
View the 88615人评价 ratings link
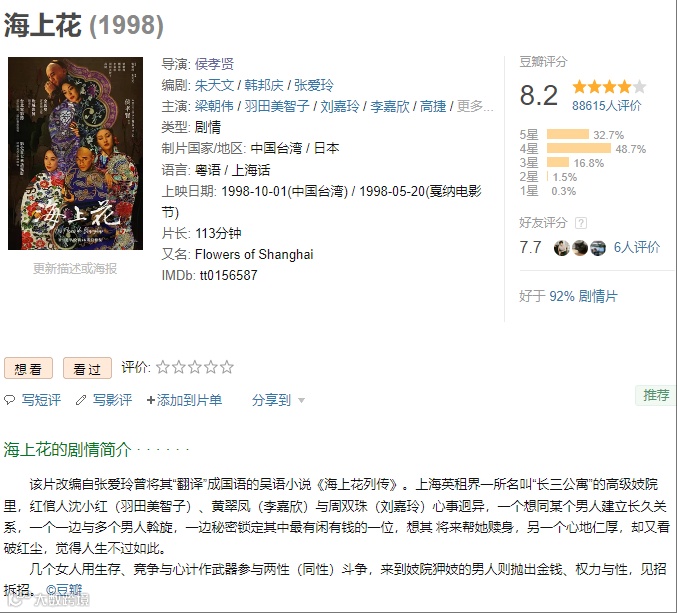pos(607,106)
